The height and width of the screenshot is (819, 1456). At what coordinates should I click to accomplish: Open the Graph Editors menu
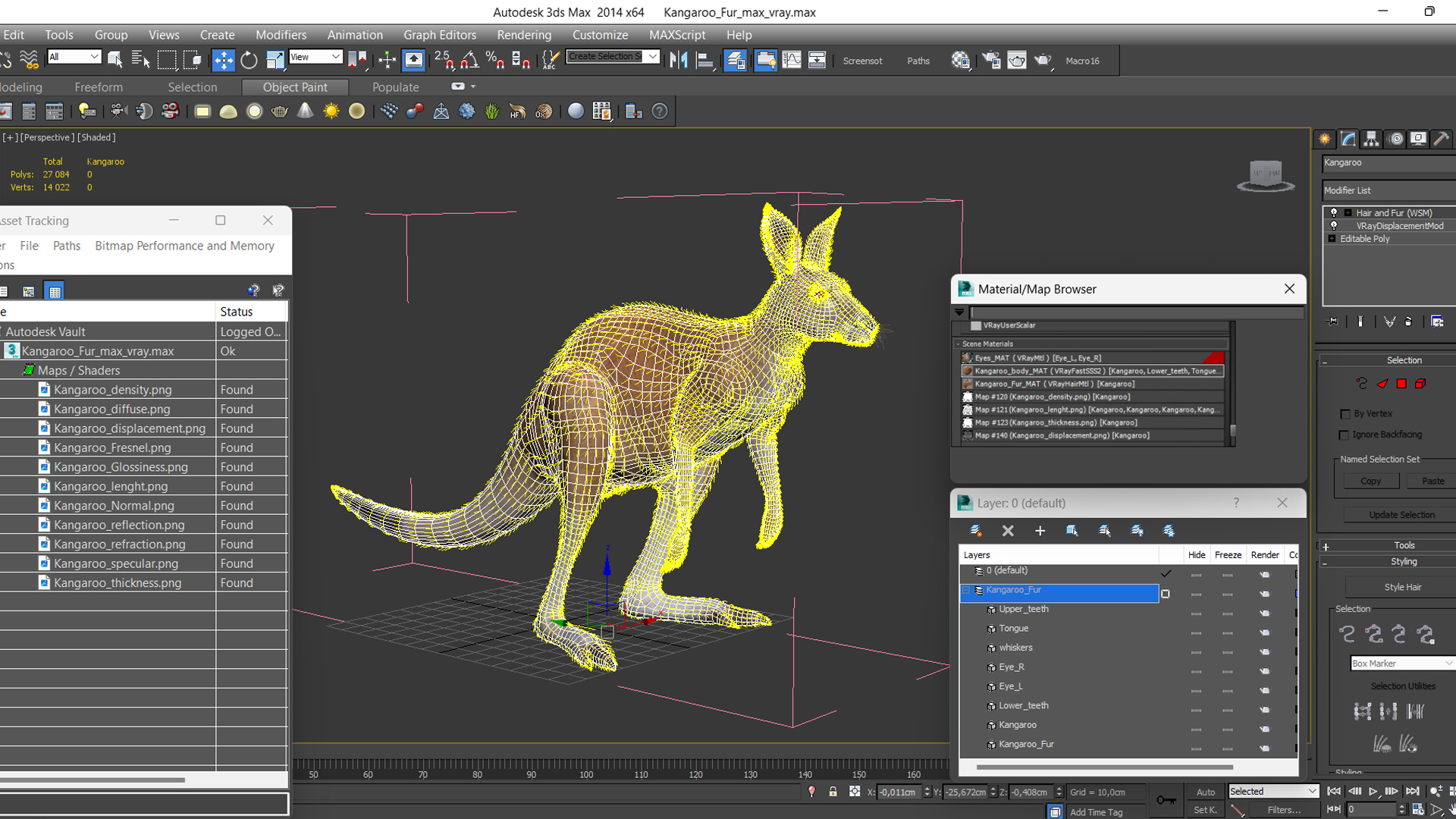[x=440, y=35]
